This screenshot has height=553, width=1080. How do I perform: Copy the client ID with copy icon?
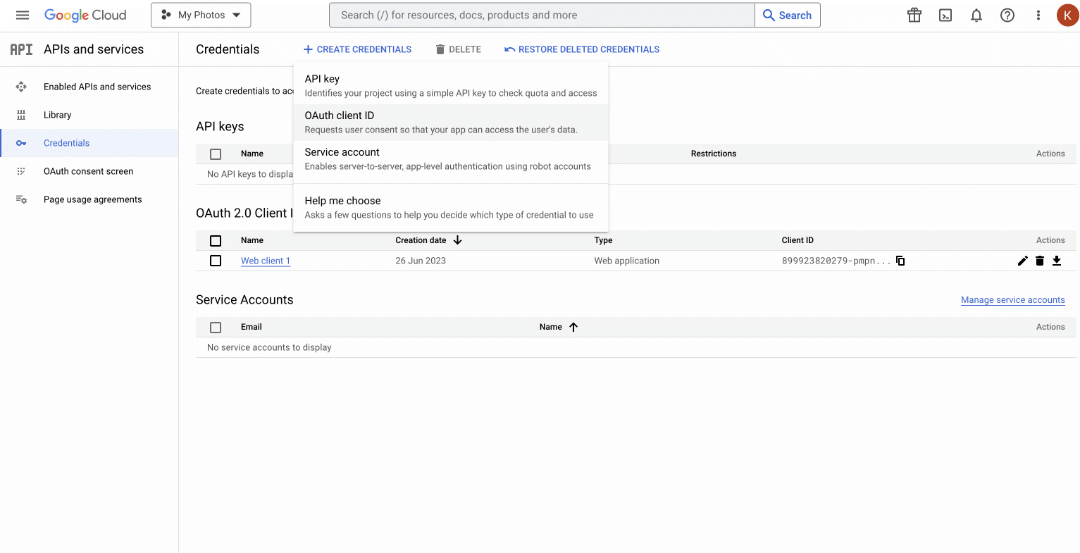[x=900, y=261]
